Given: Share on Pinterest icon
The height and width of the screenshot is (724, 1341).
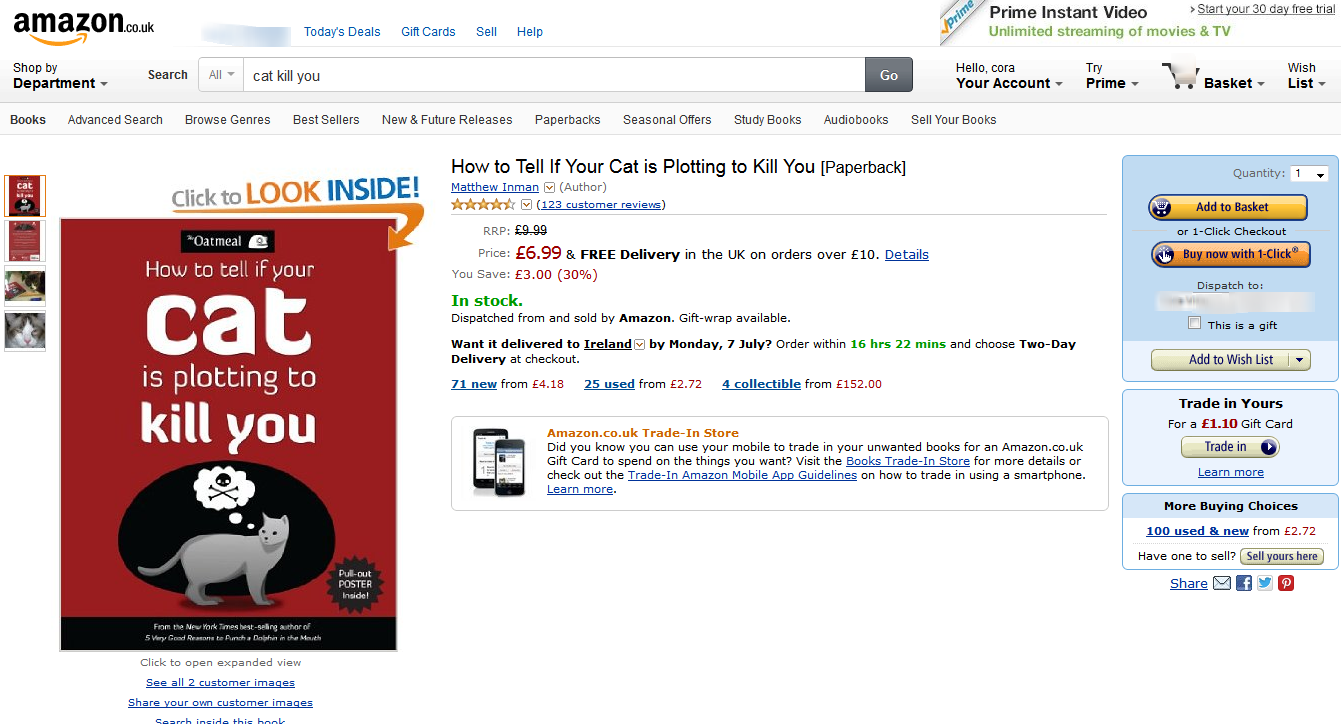Looking at the screenshot, I should click(x=1286, y=583).
